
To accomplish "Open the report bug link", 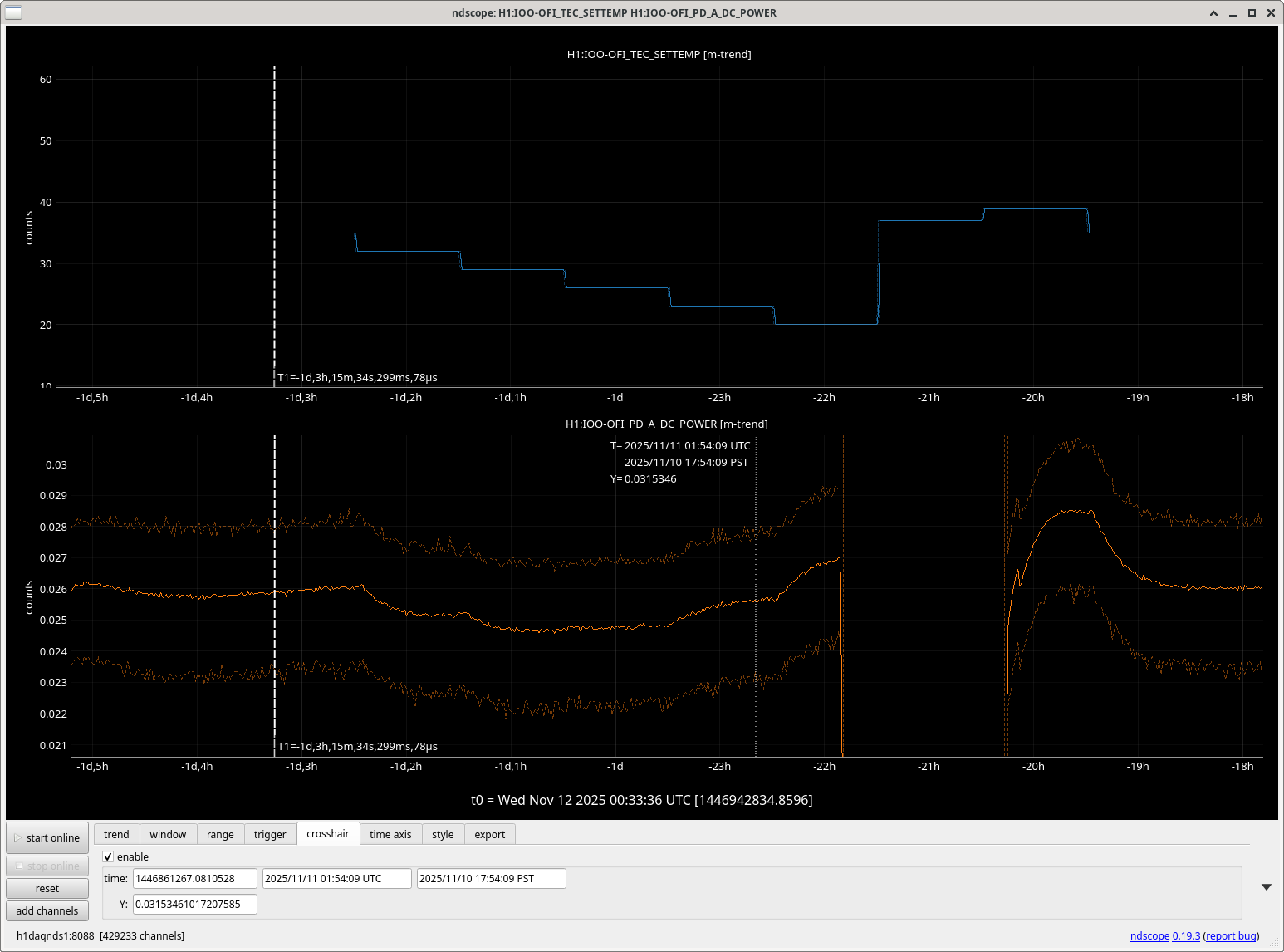I will pos(1231,935).
